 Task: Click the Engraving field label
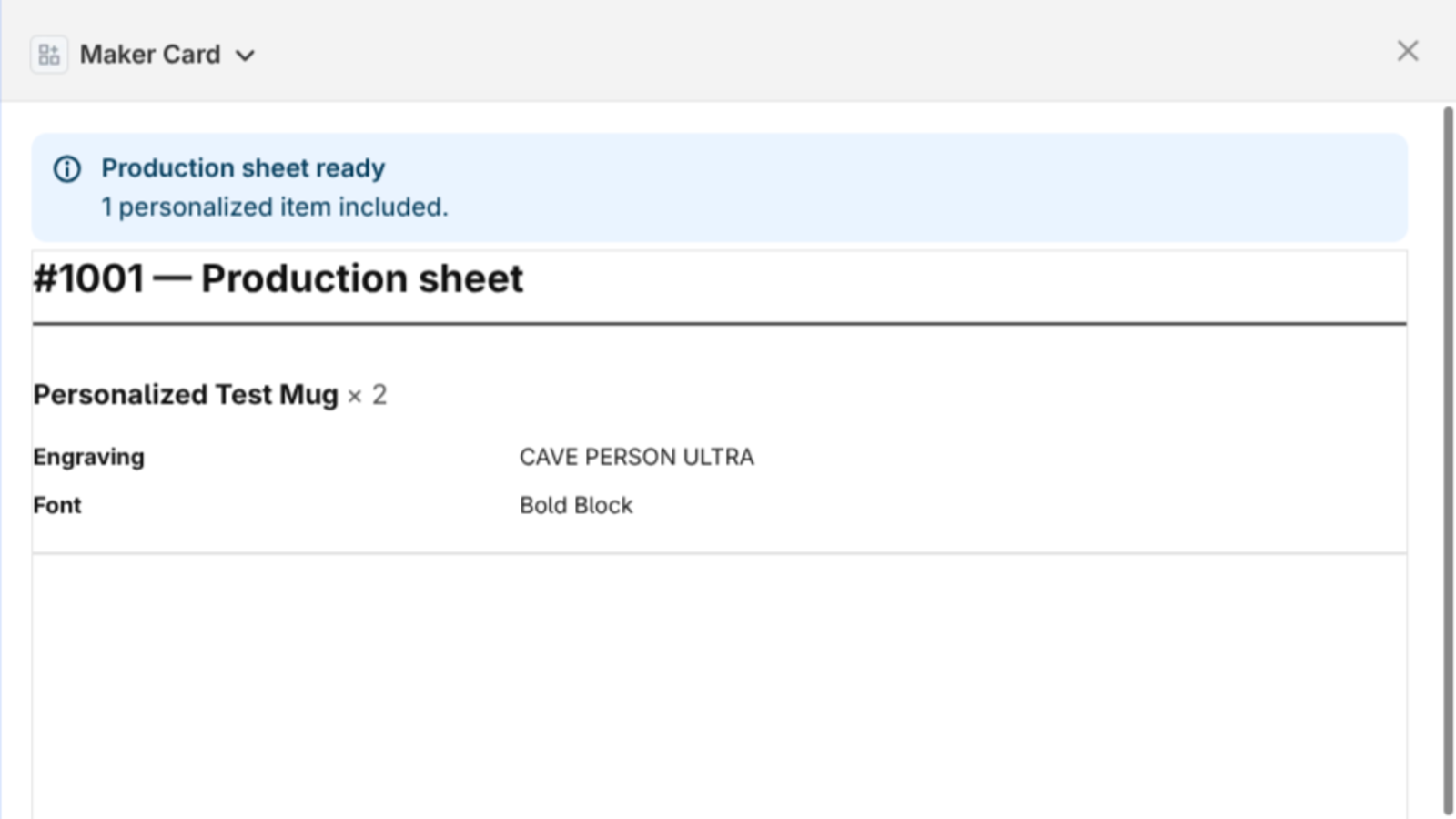tap(89, 457)
